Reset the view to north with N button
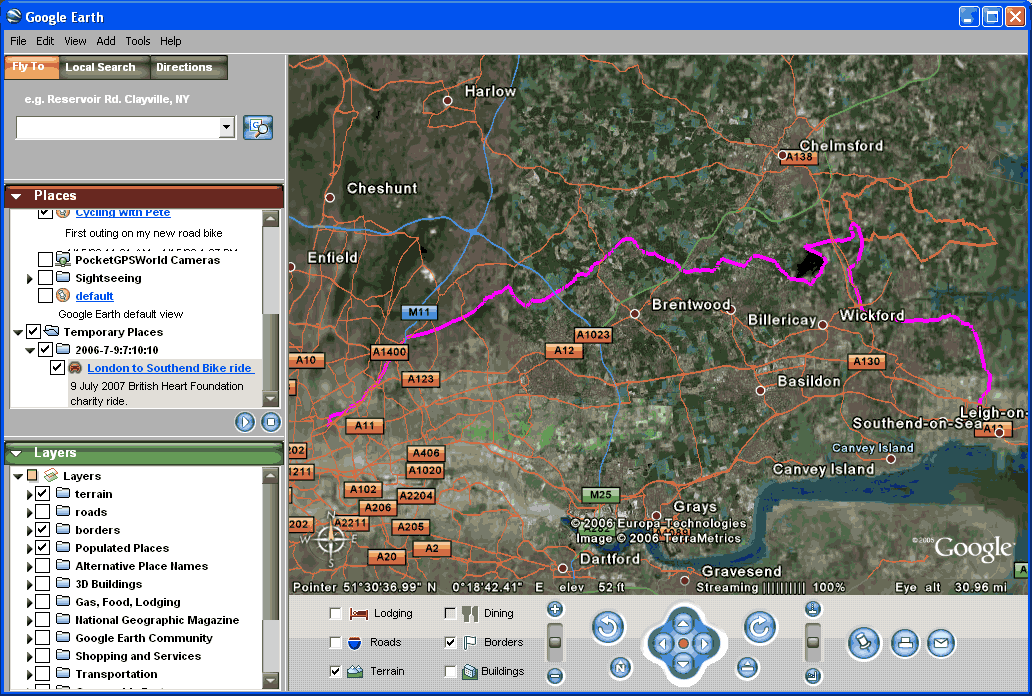This screenshot has width=1032, height=696. pyautogui.click(x=620, y=668)
